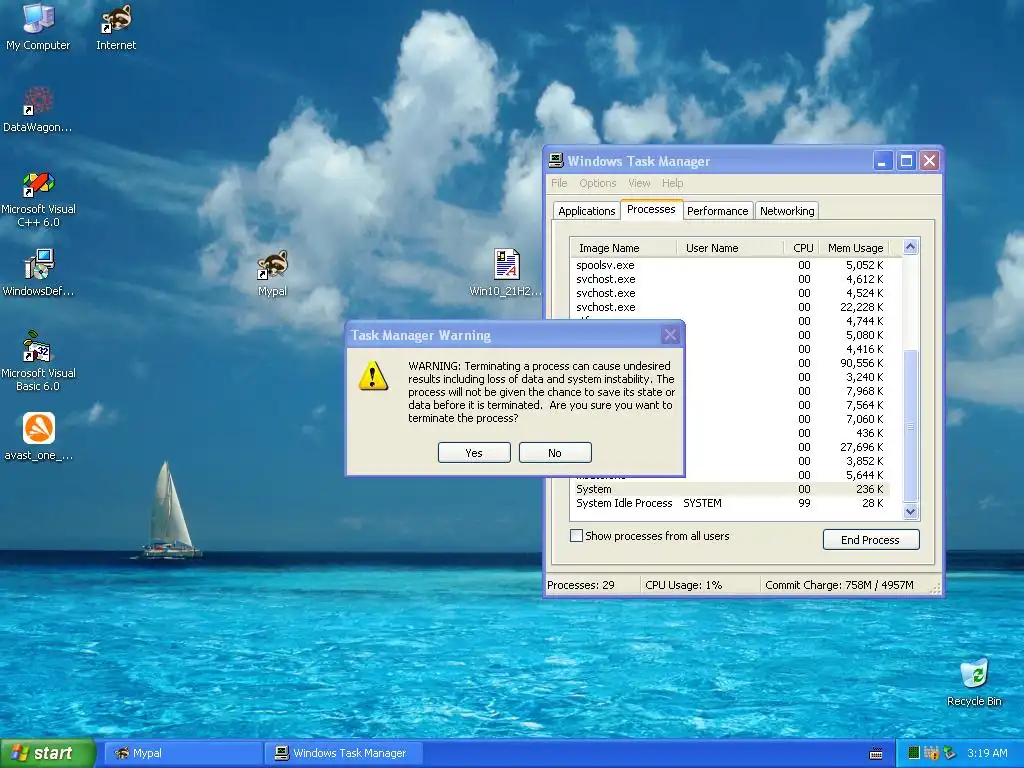
Task: Select svchost.exe using 4,524 K
Action: (x=730, y=293)
